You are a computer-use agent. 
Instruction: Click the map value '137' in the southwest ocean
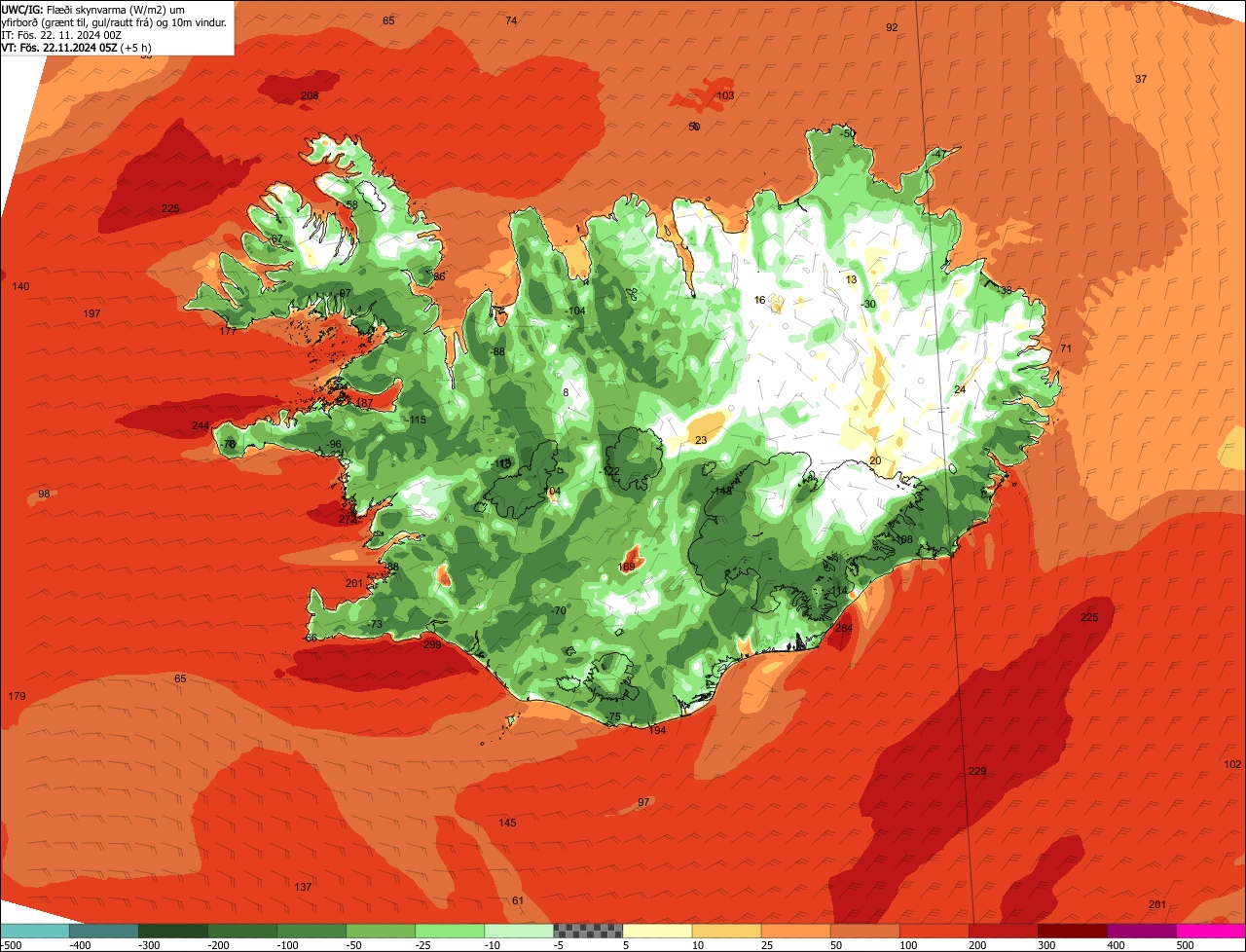303,887
